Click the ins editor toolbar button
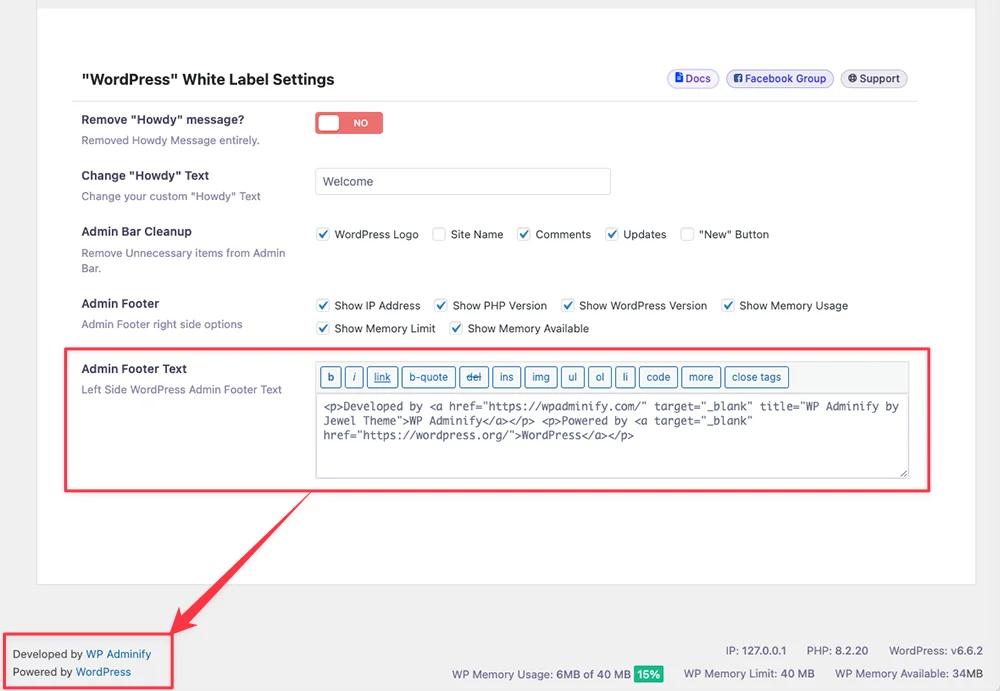Viewport: 1000px width, 691px height. tap(506, 377)
